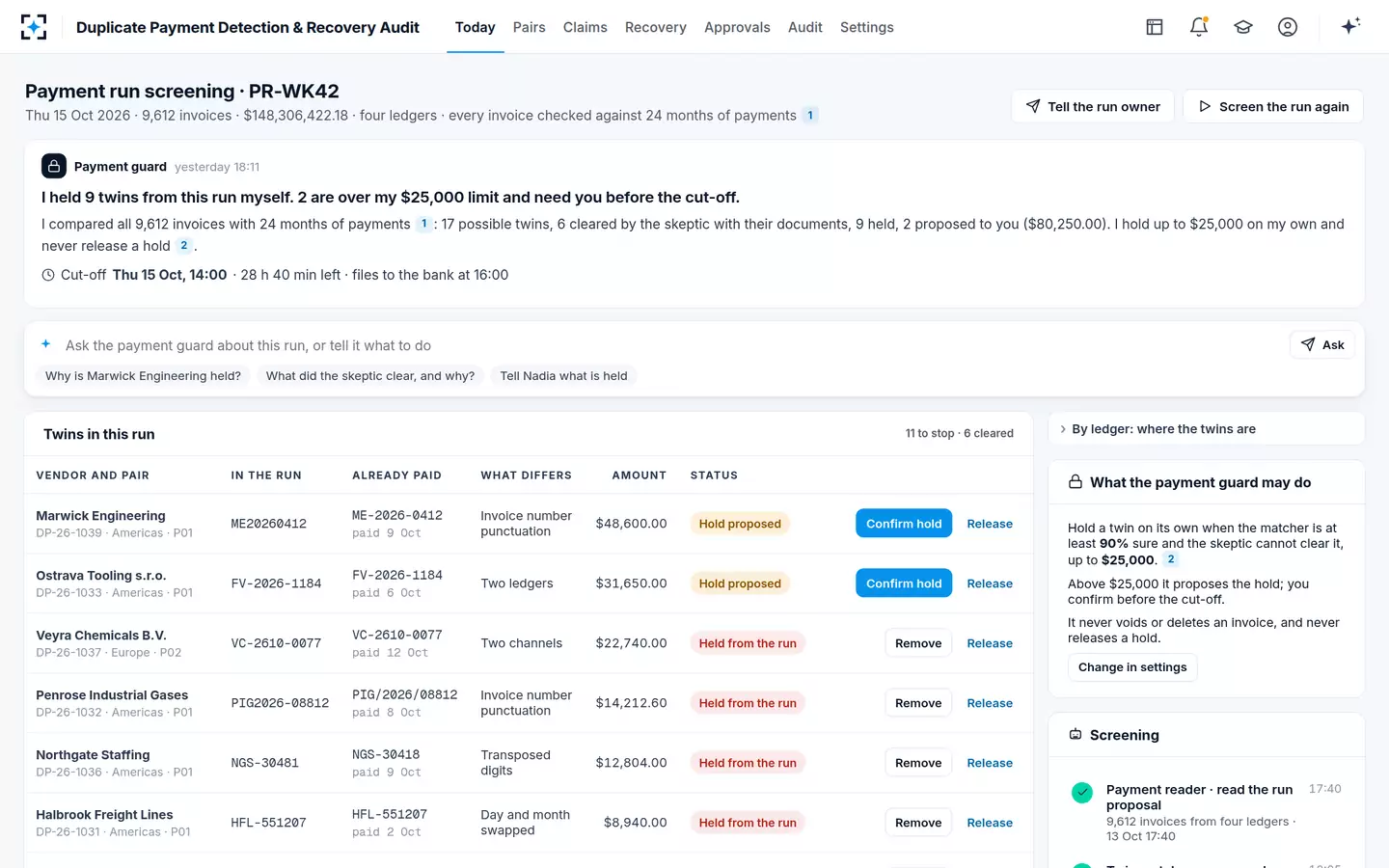Open the AI sparkle assistant icon

click(x=1350, y=26)
